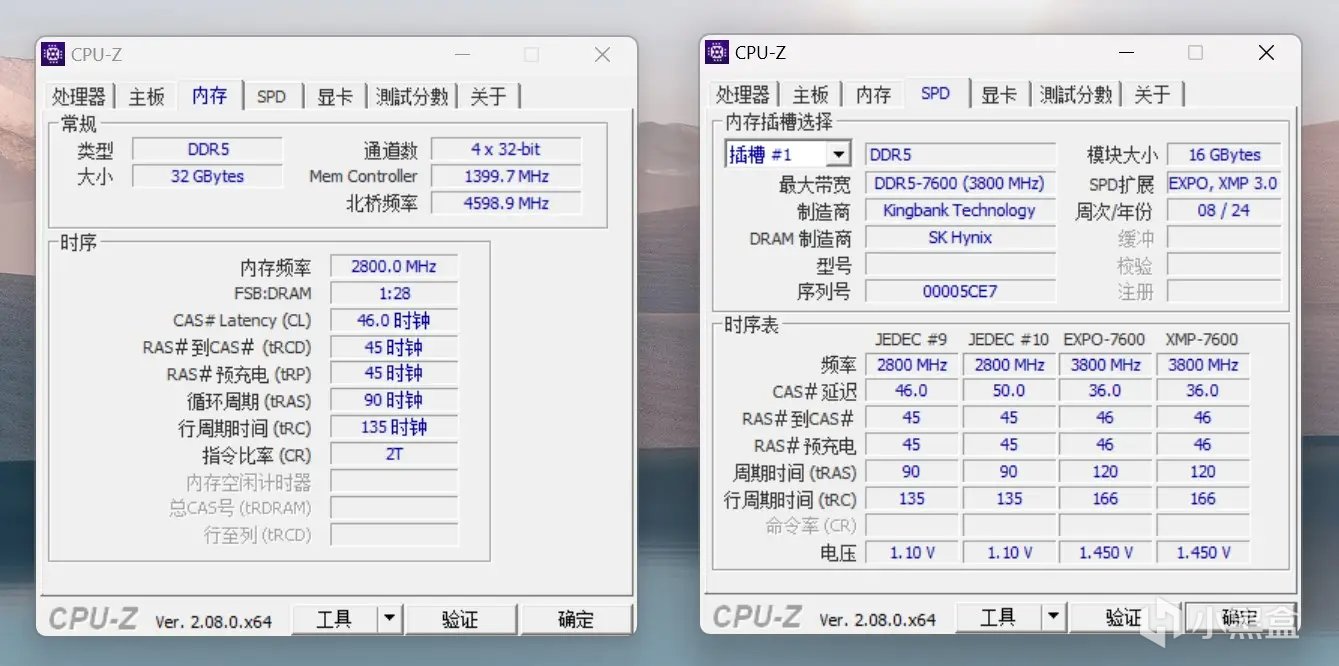Click 内存频率 2800.0 MHz value

click(394, 267)
